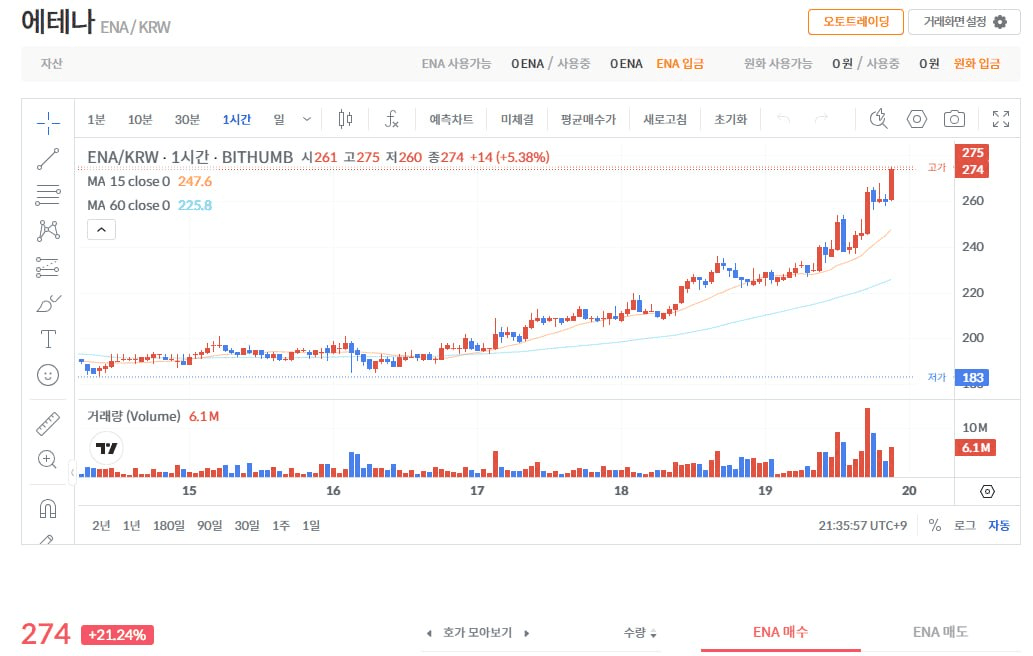
Task: Set chart range to 1주
Action: click(x=281, y=526)
